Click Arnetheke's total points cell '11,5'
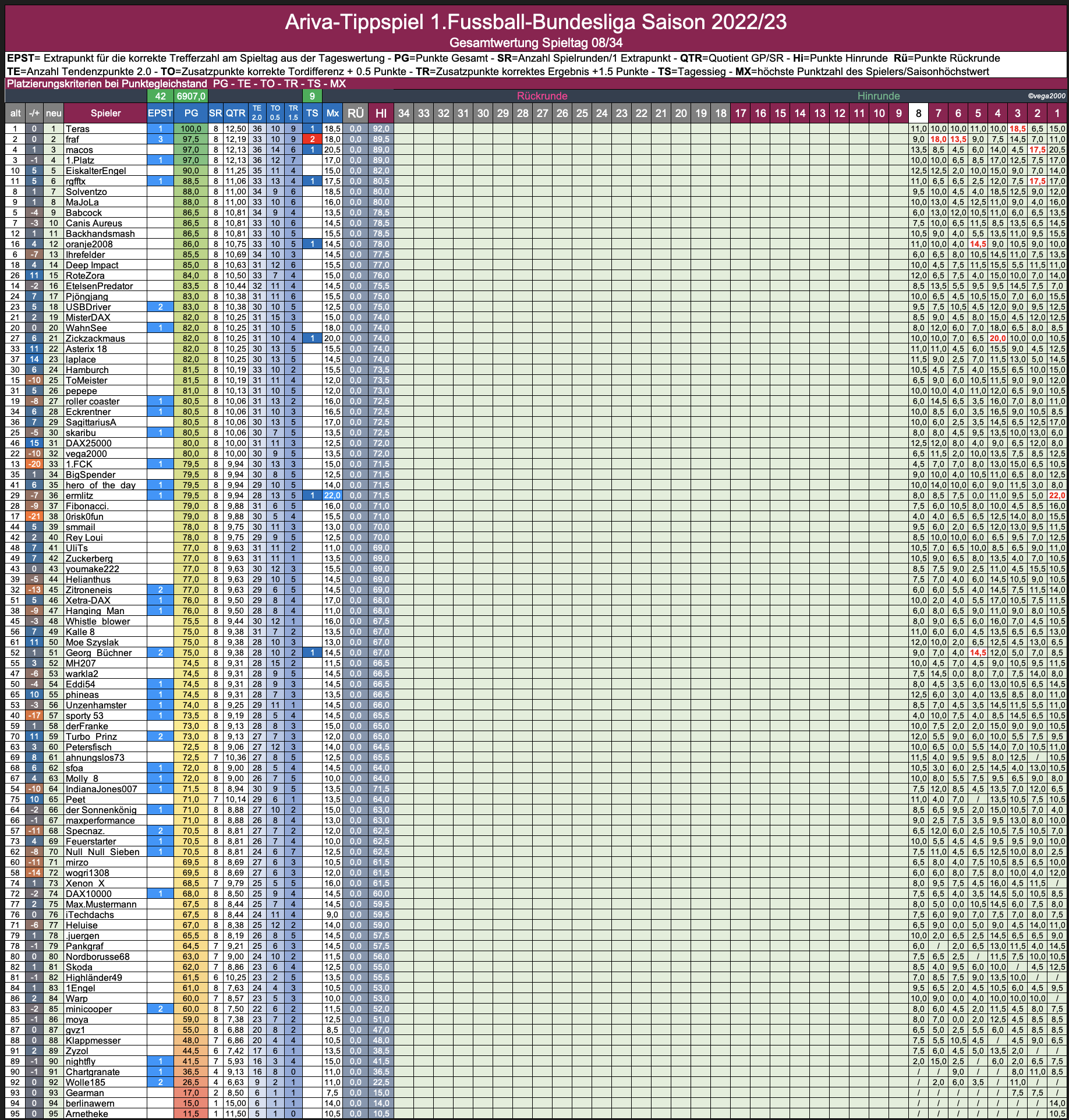 pos(191,1114)
